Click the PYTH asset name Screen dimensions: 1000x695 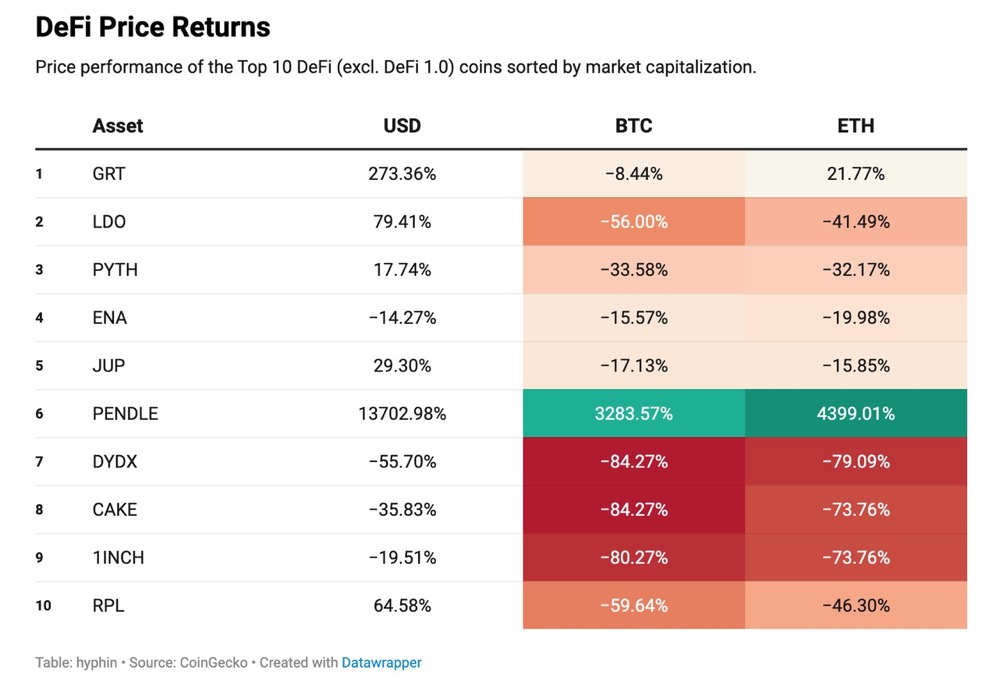coord(115,270)
